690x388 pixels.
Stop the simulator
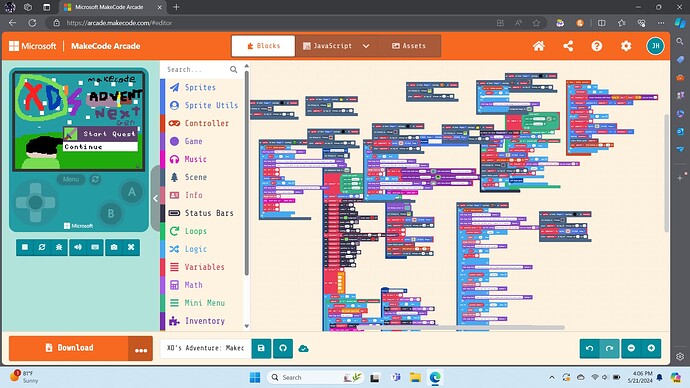(x=25, y=247)
